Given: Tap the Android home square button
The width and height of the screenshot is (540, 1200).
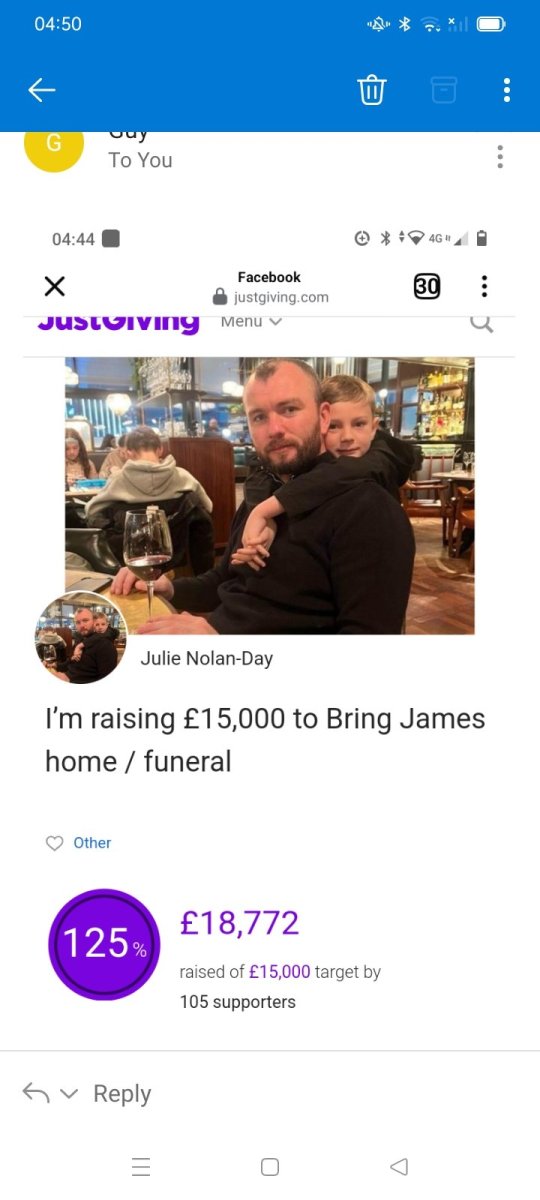Looking at the screenshot, I should [x=269, y=1166].
